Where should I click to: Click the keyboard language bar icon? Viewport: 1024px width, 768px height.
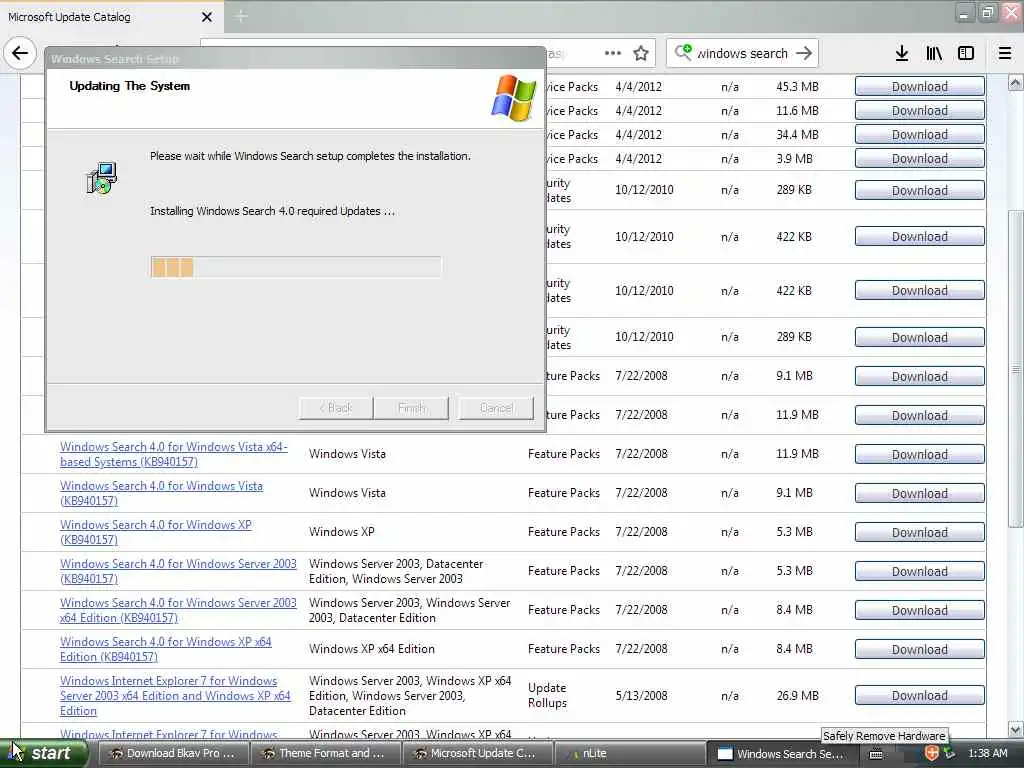(x=876, y=754)
